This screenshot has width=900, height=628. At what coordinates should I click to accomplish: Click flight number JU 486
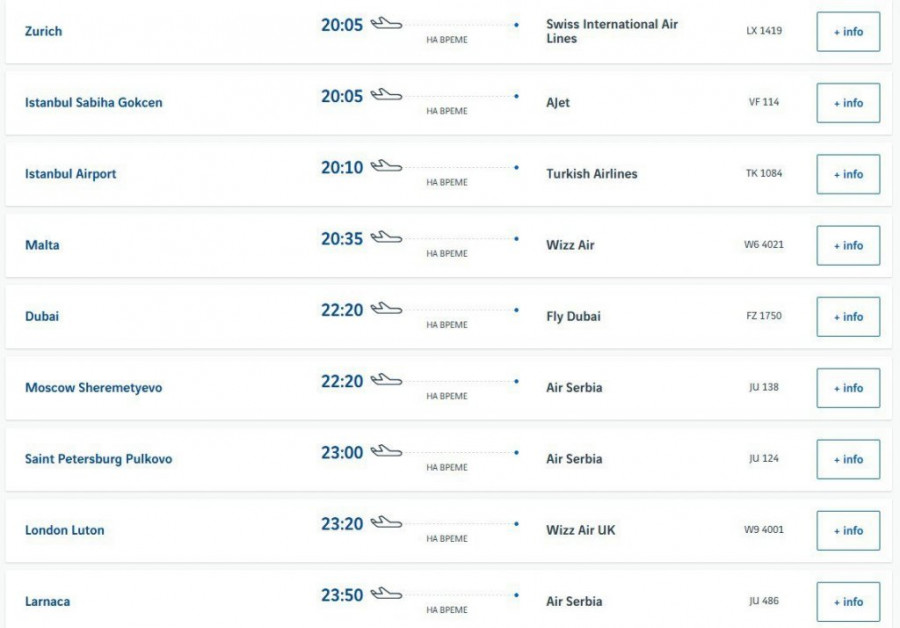pyautogui.click(x=764, y=601)
